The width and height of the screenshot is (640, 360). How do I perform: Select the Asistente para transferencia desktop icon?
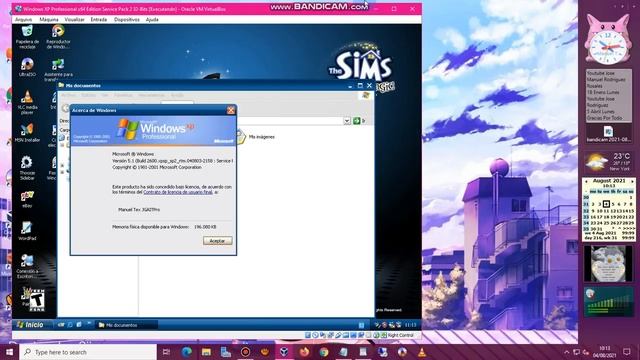[x=58, y=70]
